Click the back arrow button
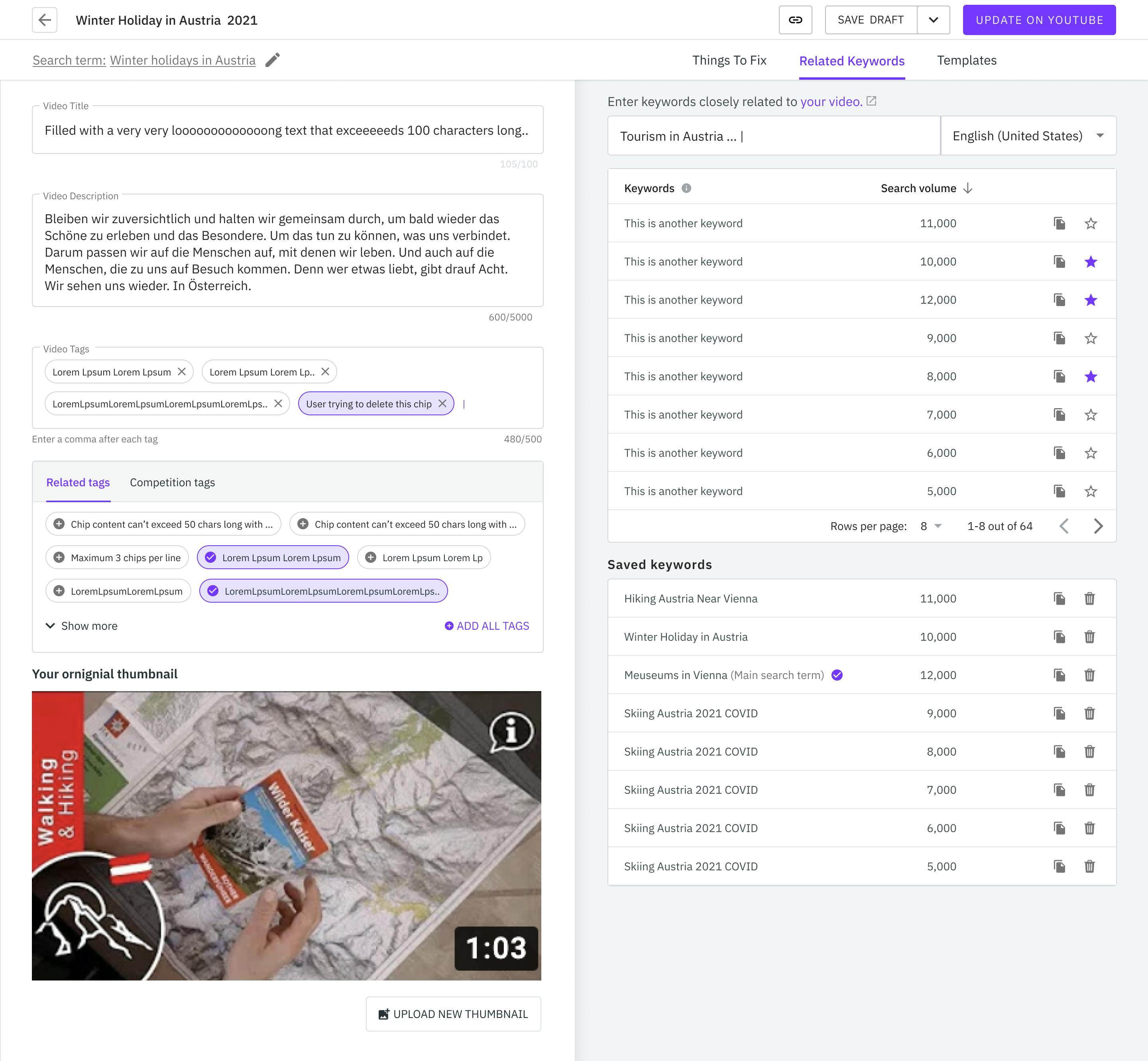Screen dimensions: 1148x1061 (x=44, y=20)
